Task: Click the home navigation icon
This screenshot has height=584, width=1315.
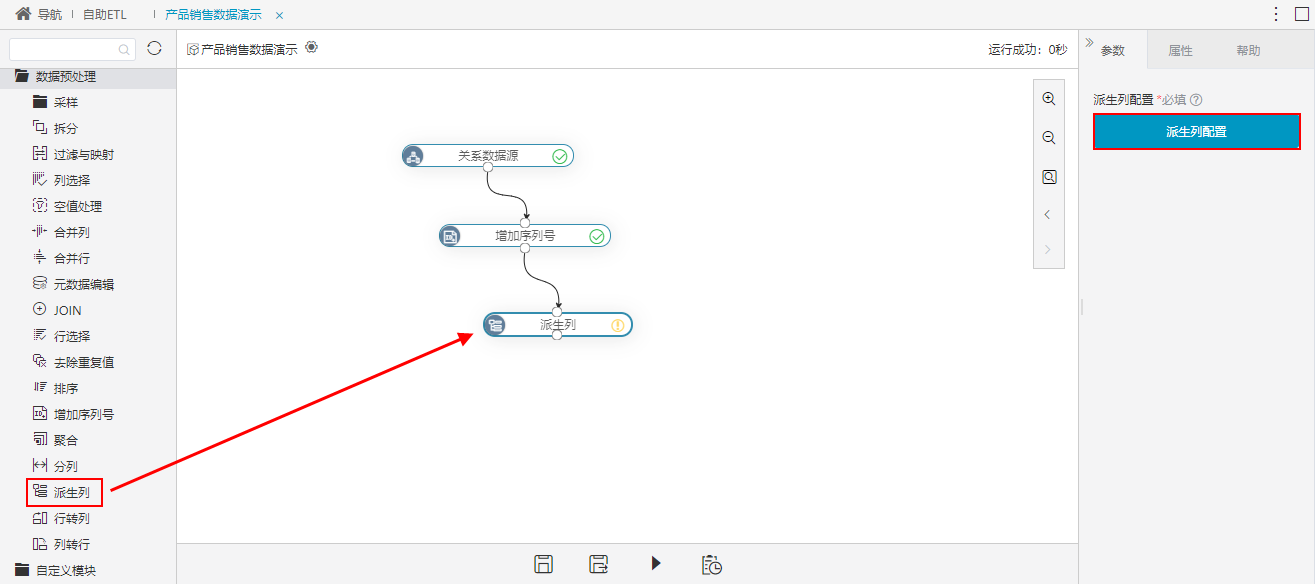Action: click(23, 14)
